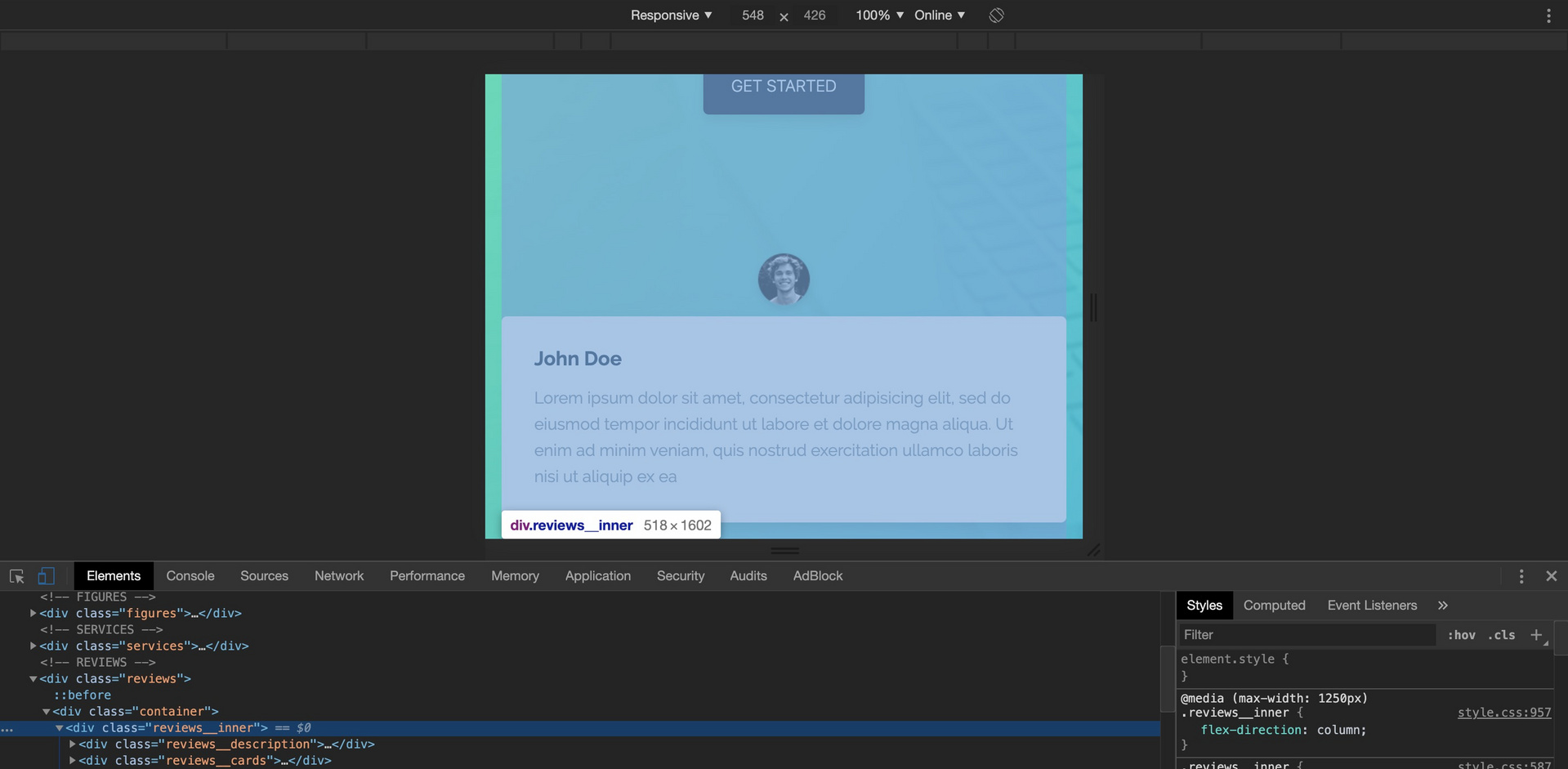Click the John Doe heading
The image size is (1568, 769).
tap(578, 359)
